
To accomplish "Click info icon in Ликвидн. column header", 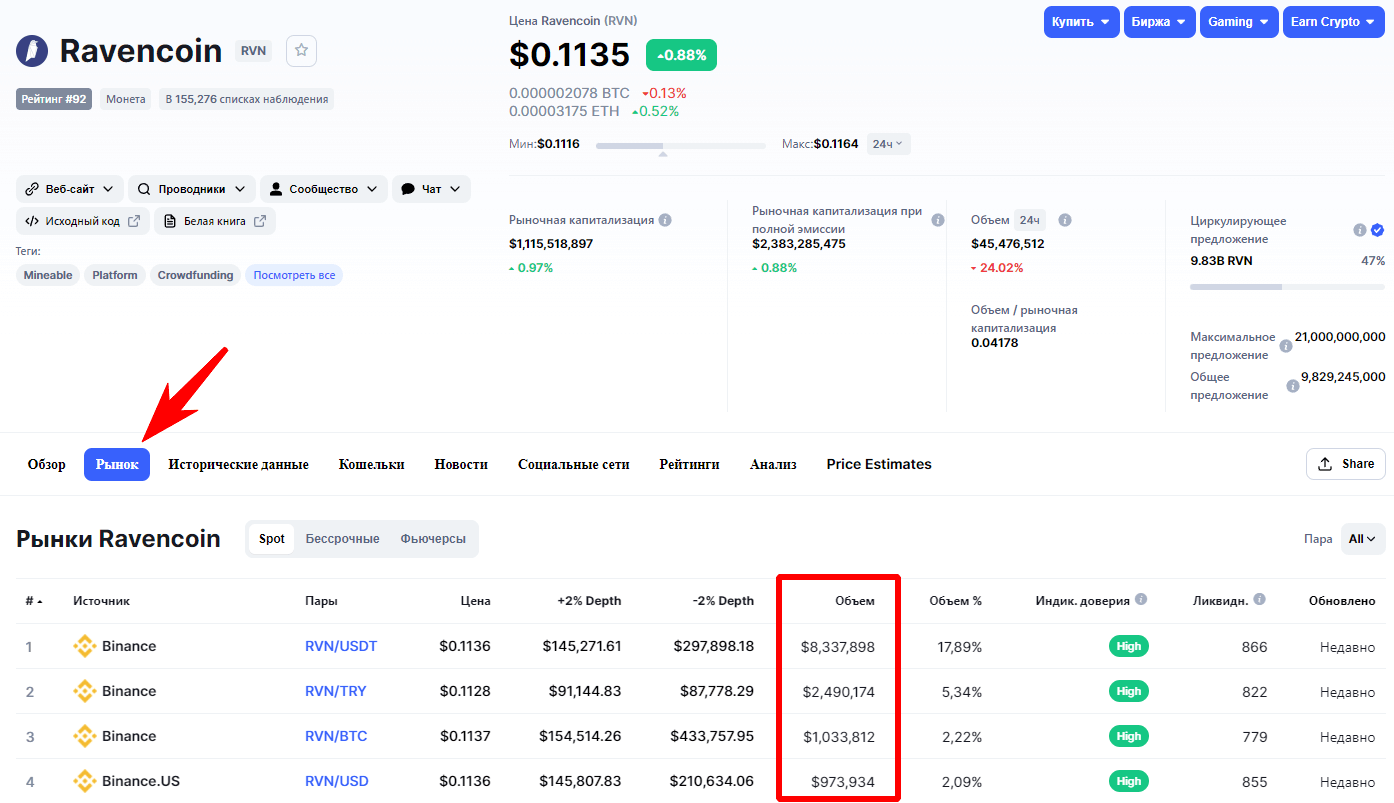I will click(1259, 600).
